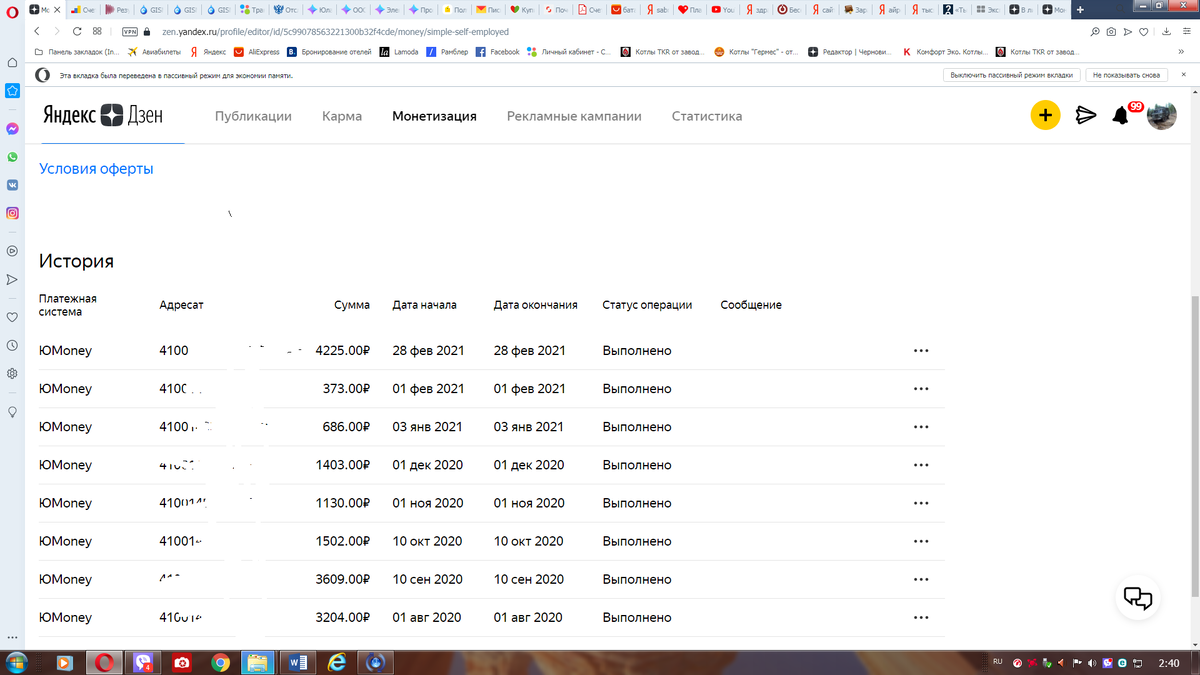
Task: Open Opera sidebar three-dots menu
Action: pos(12,637)
